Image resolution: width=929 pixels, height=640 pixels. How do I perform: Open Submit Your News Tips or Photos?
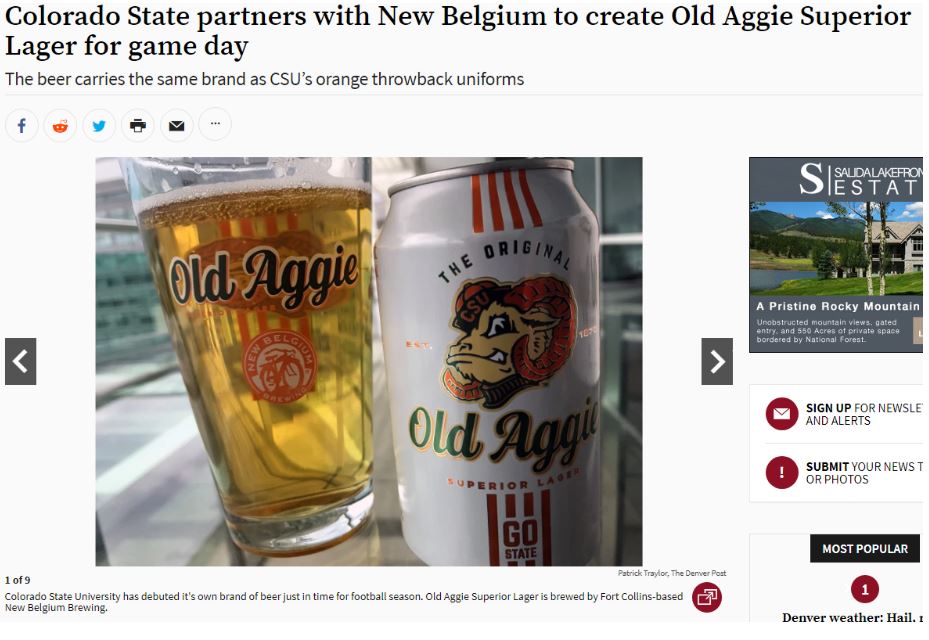[x=864, y=473]
